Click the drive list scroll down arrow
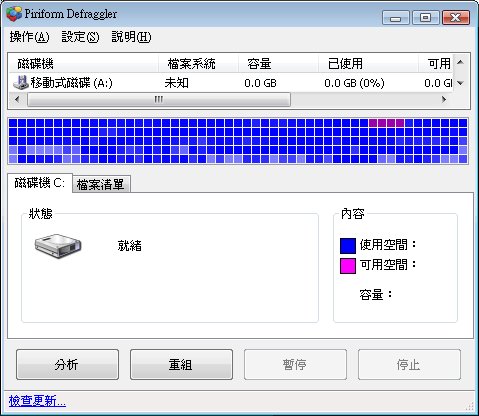This screenshot has width=479, height=416. 460,83
